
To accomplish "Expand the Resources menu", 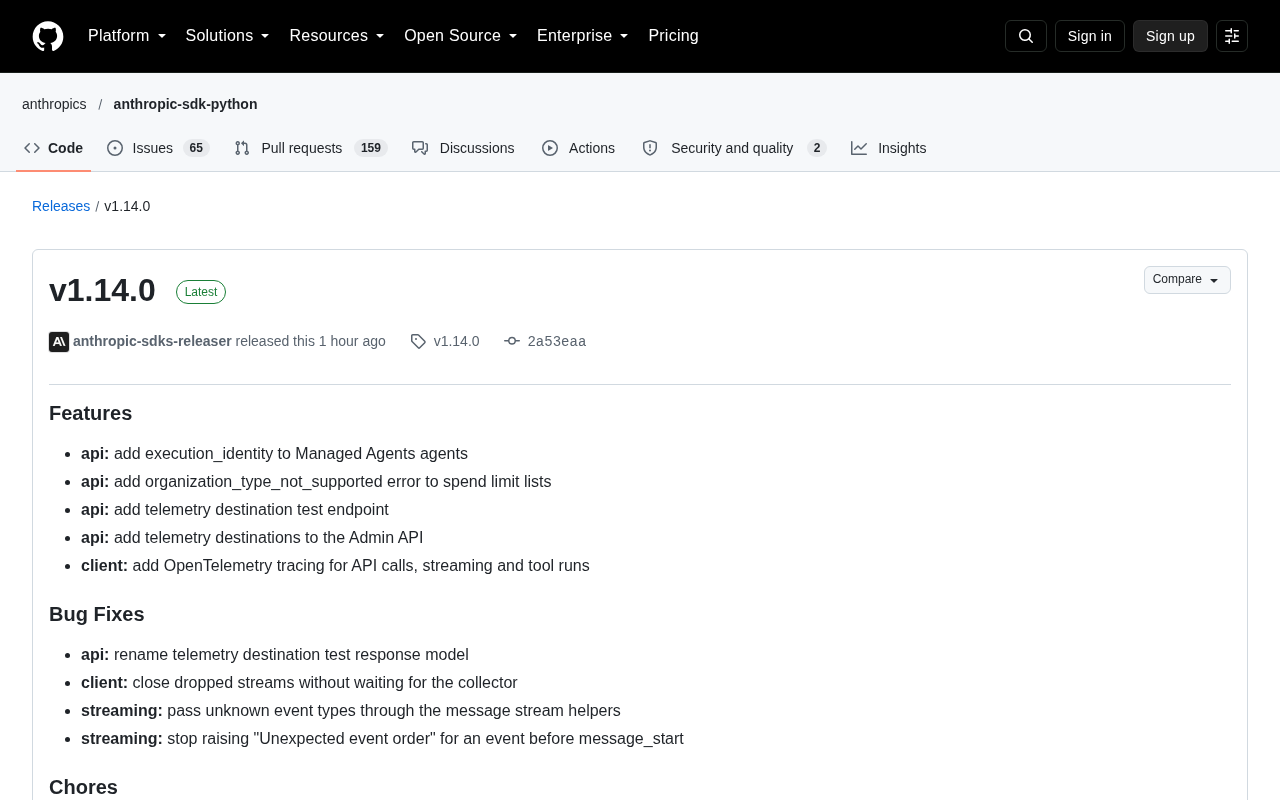I will [337, 36].
